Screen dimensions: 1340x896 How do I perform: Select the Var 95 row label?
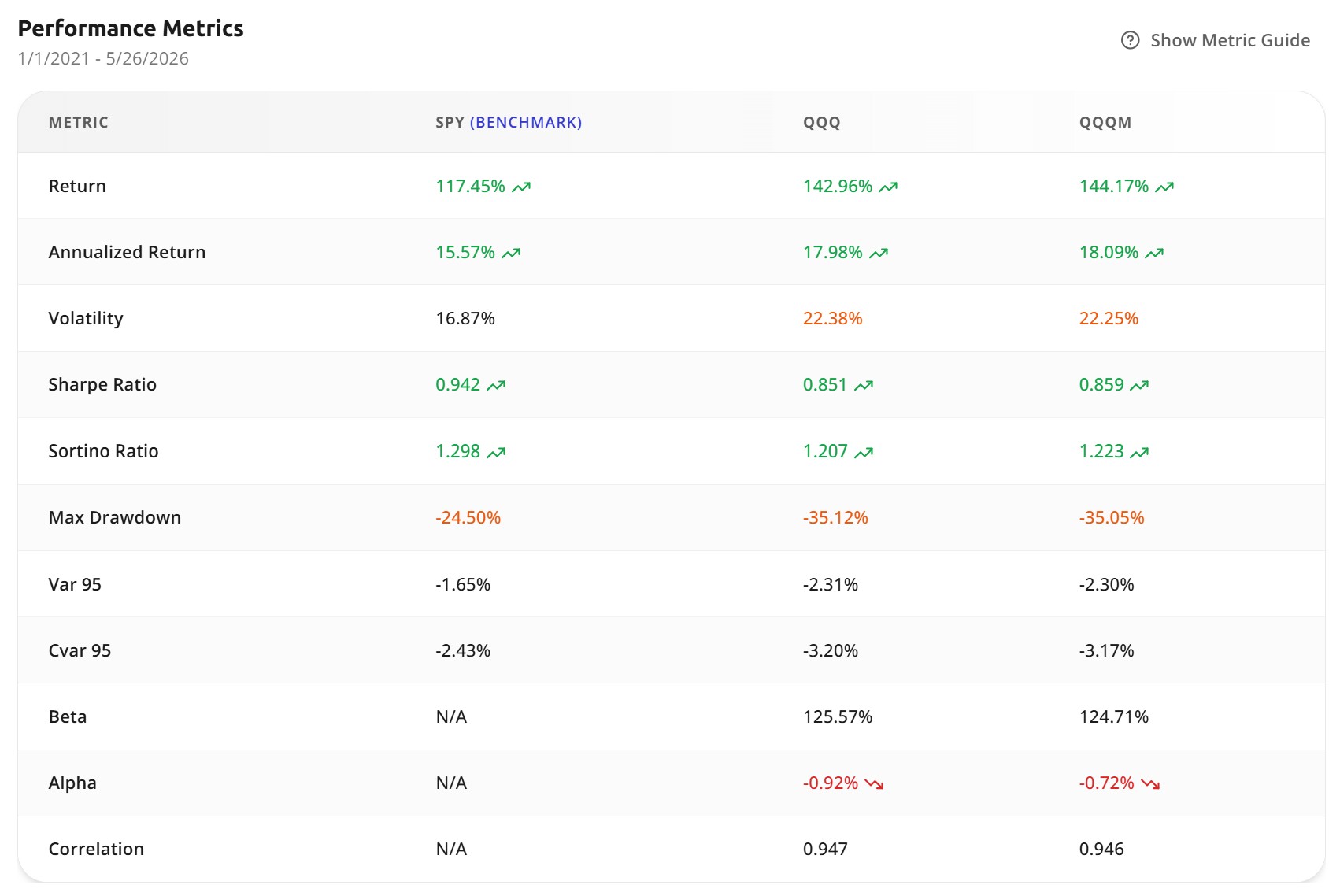(75, 584)
